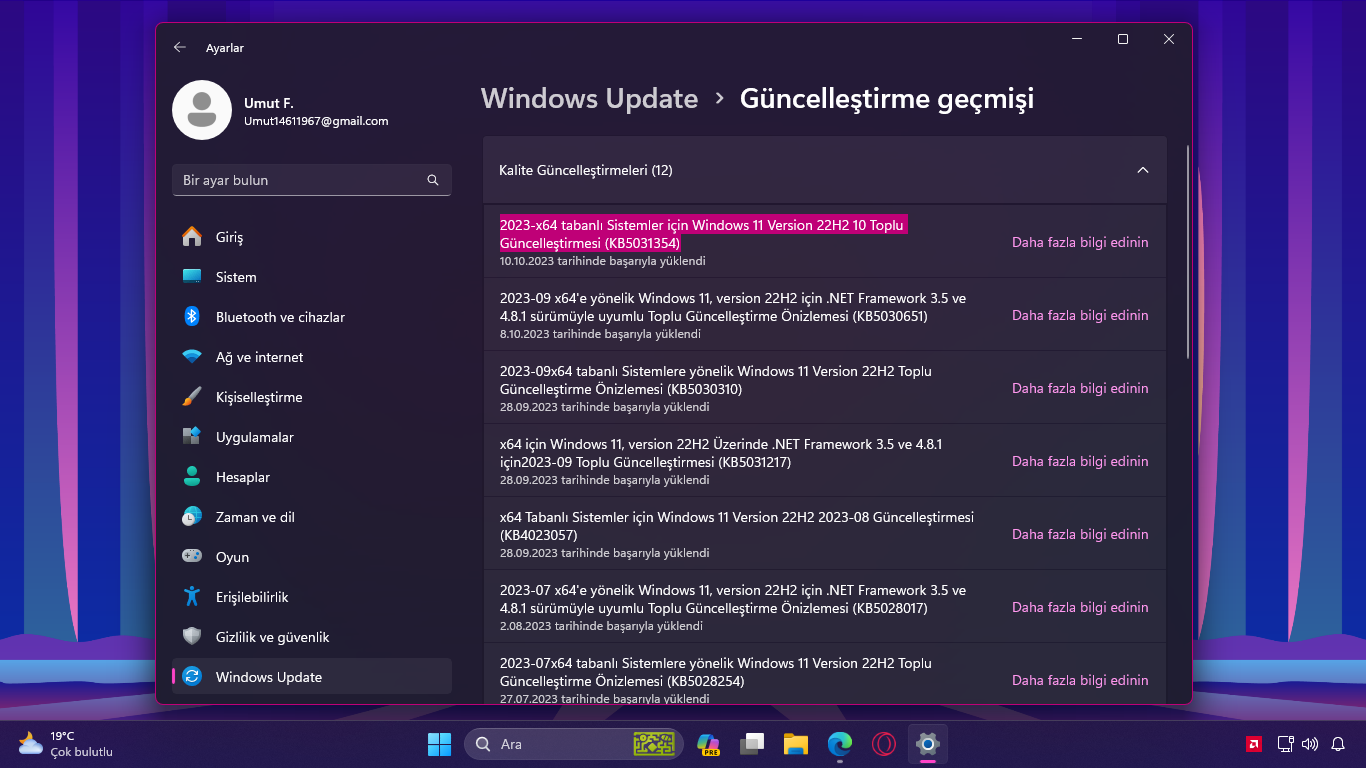Open Bluetooth ve cihazlar settings
1366x768 pixels.
[x=312, y=317]
